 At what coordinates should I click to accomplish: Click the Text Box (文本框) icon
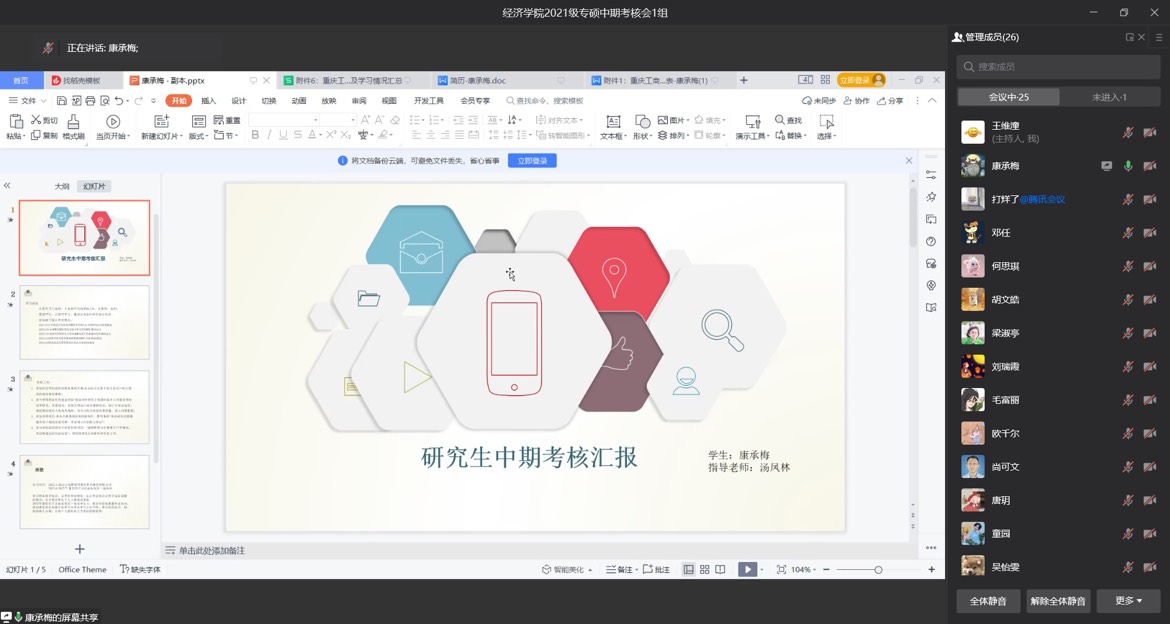[x=613, y=122]
